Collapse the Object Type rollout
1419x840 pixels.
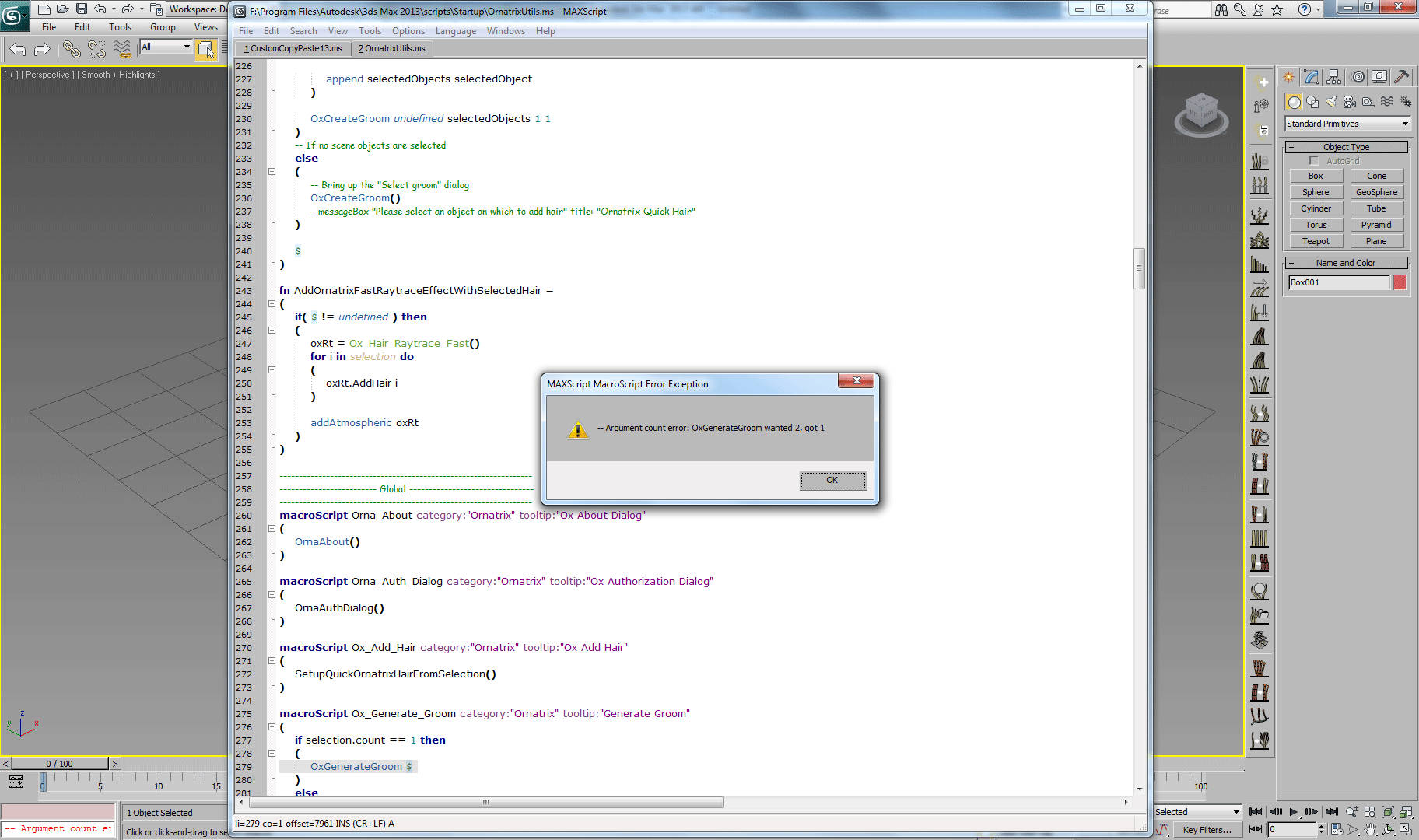[x=1346, y=147]
